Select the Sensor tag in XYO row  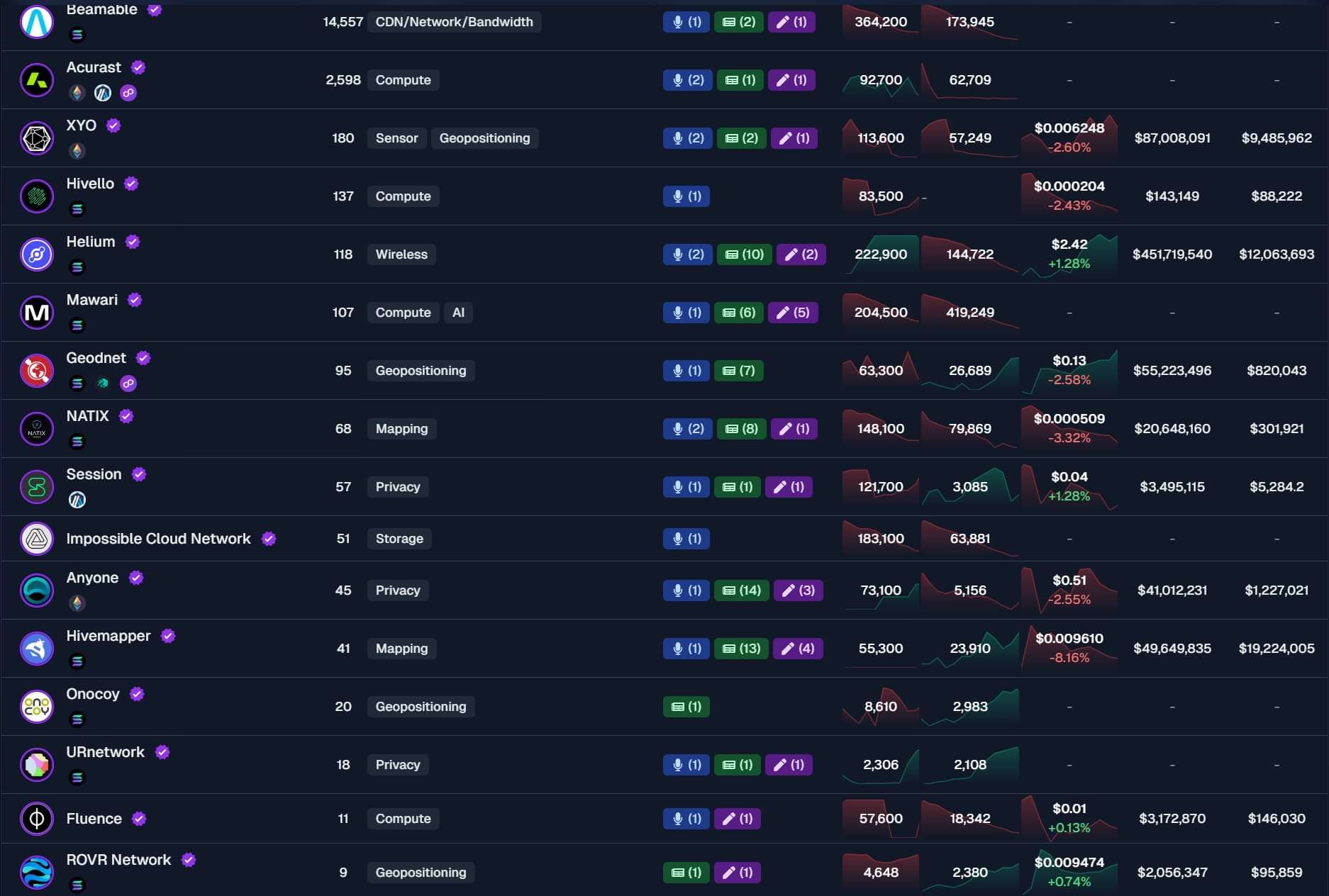[396, 138]
